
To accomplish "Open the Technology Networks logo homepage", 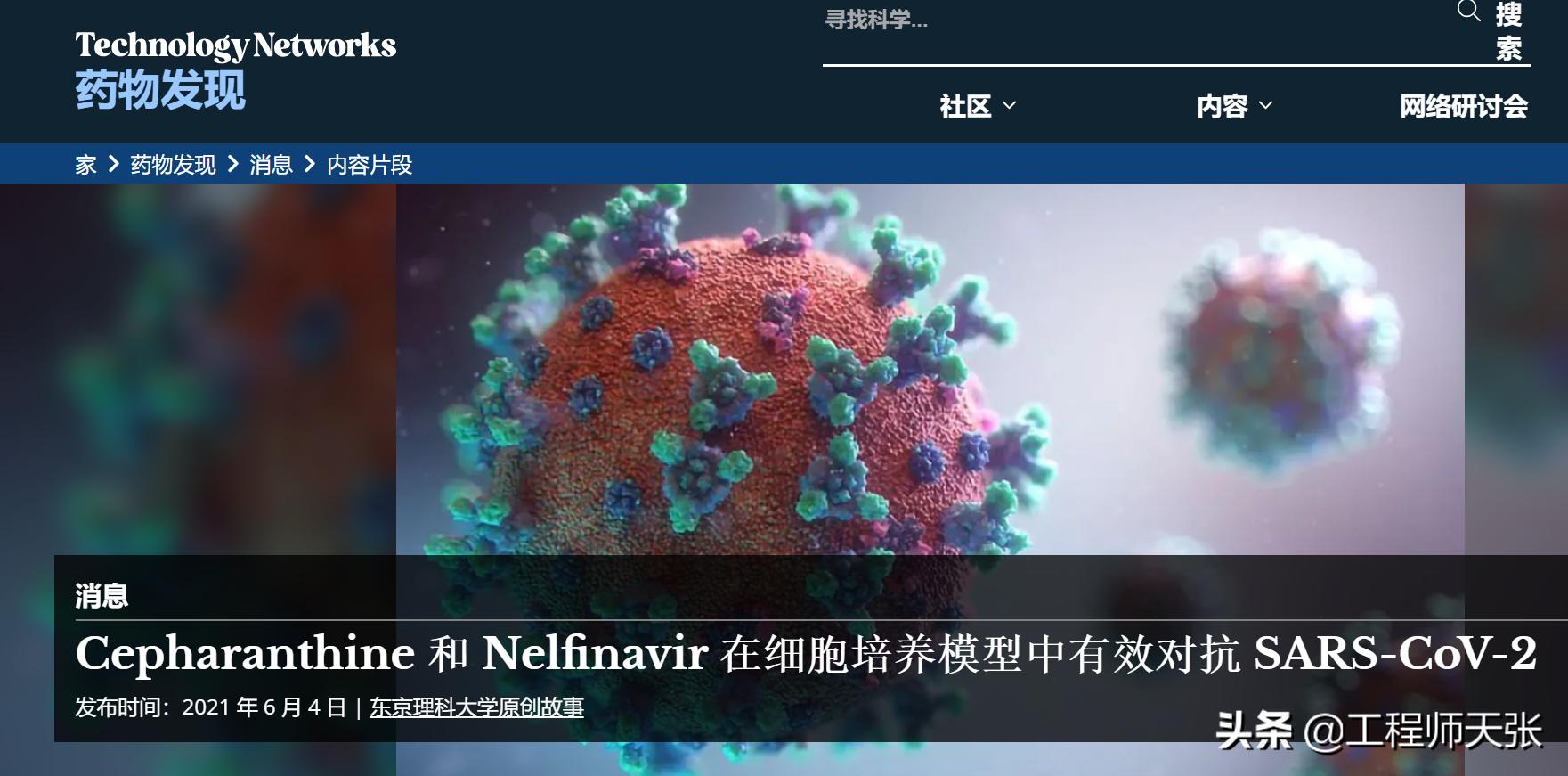I will pyautogui.click(x=236, y=45).
